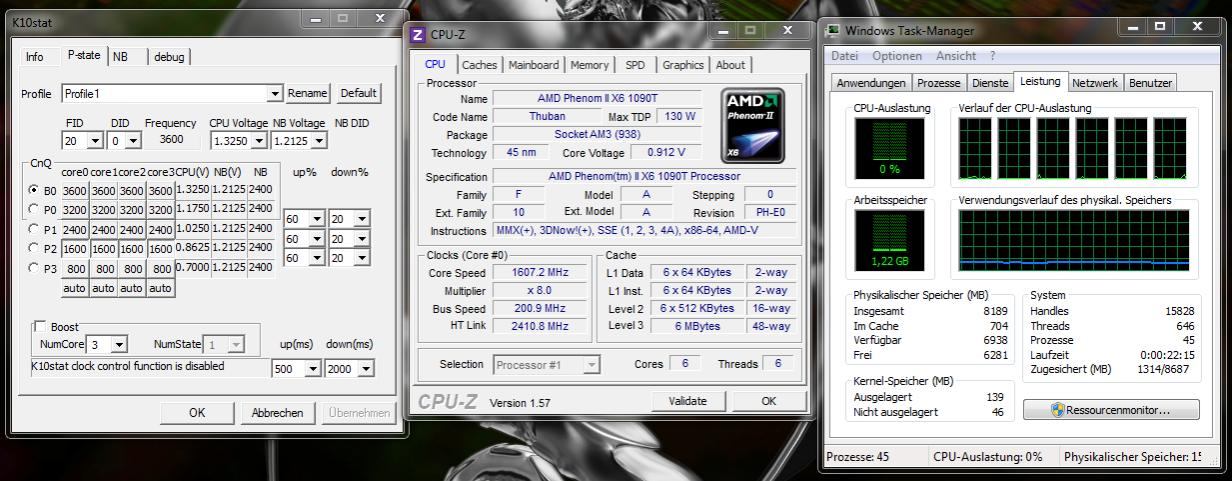This screenshot has height=481, width=1232.
Task: Click the Core Speed value 1607.2 MHz
Action: coord(539,272)
